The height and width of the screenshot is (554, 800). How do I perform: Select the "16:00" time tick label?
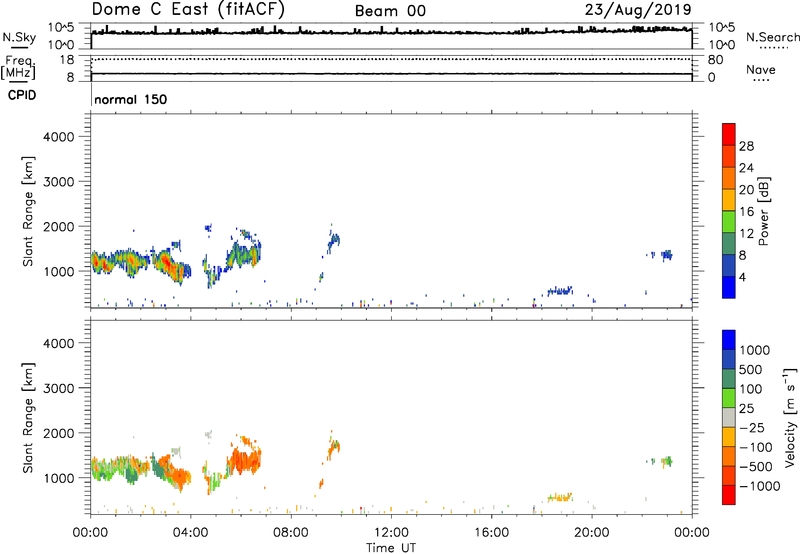click(x=491, y=533)
